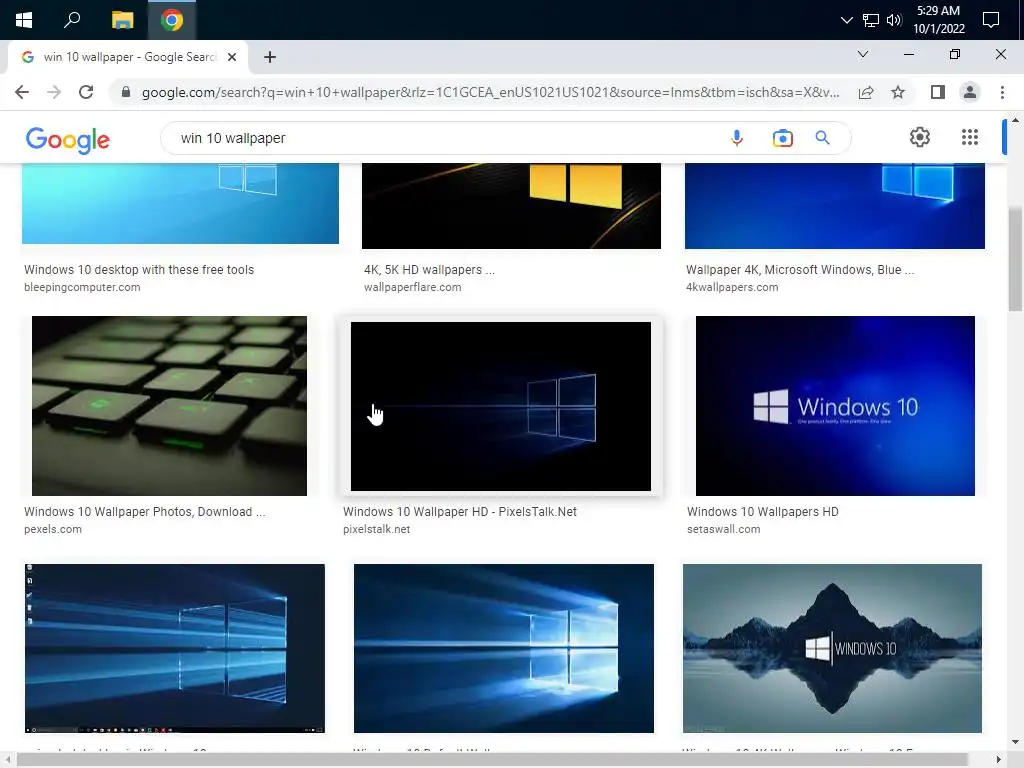
Task: Click the scrollbar up arrow
Action: click(x=1015, y=121)
